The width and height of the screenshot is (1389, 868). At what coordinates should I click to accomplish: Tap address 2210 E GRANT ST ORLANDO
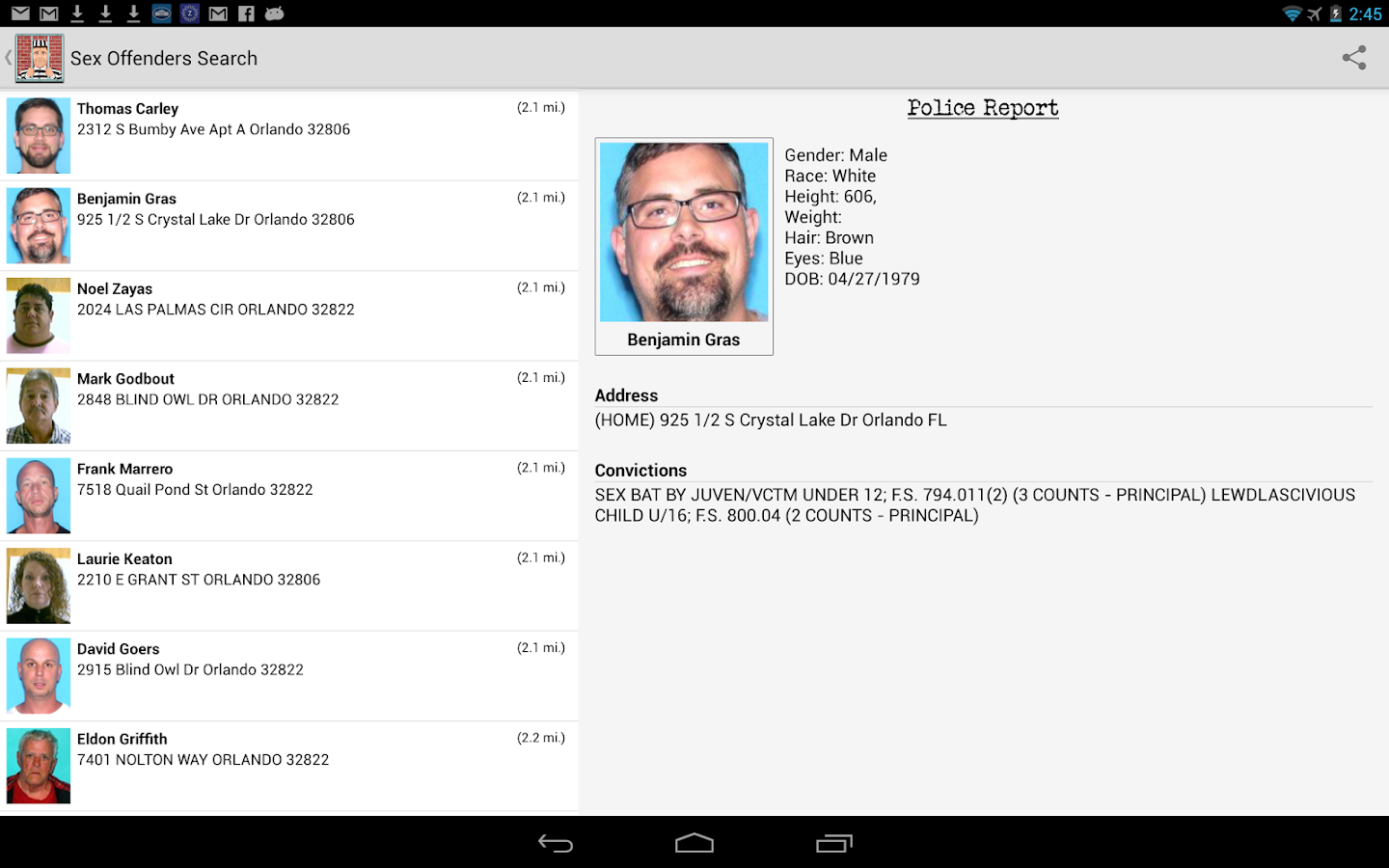click(x=199, y=580)
